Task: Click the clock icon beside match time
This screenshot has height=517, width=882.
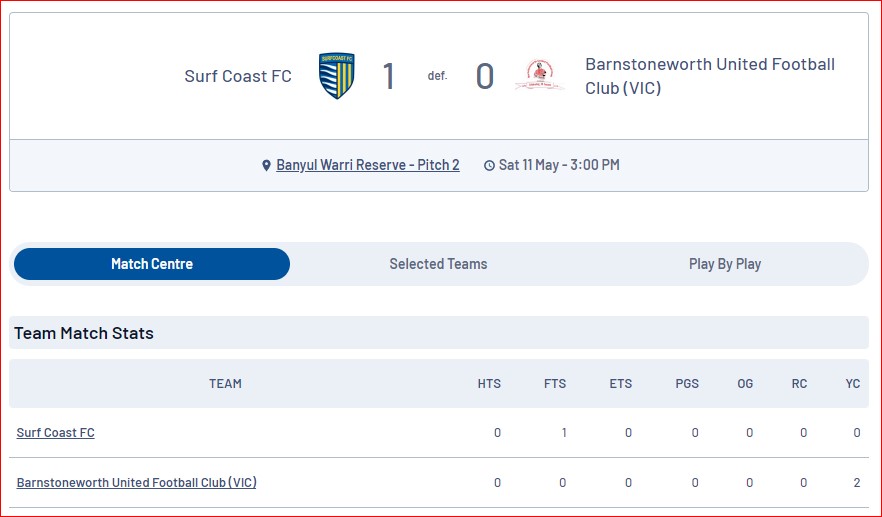Action: tap(489, 165)
